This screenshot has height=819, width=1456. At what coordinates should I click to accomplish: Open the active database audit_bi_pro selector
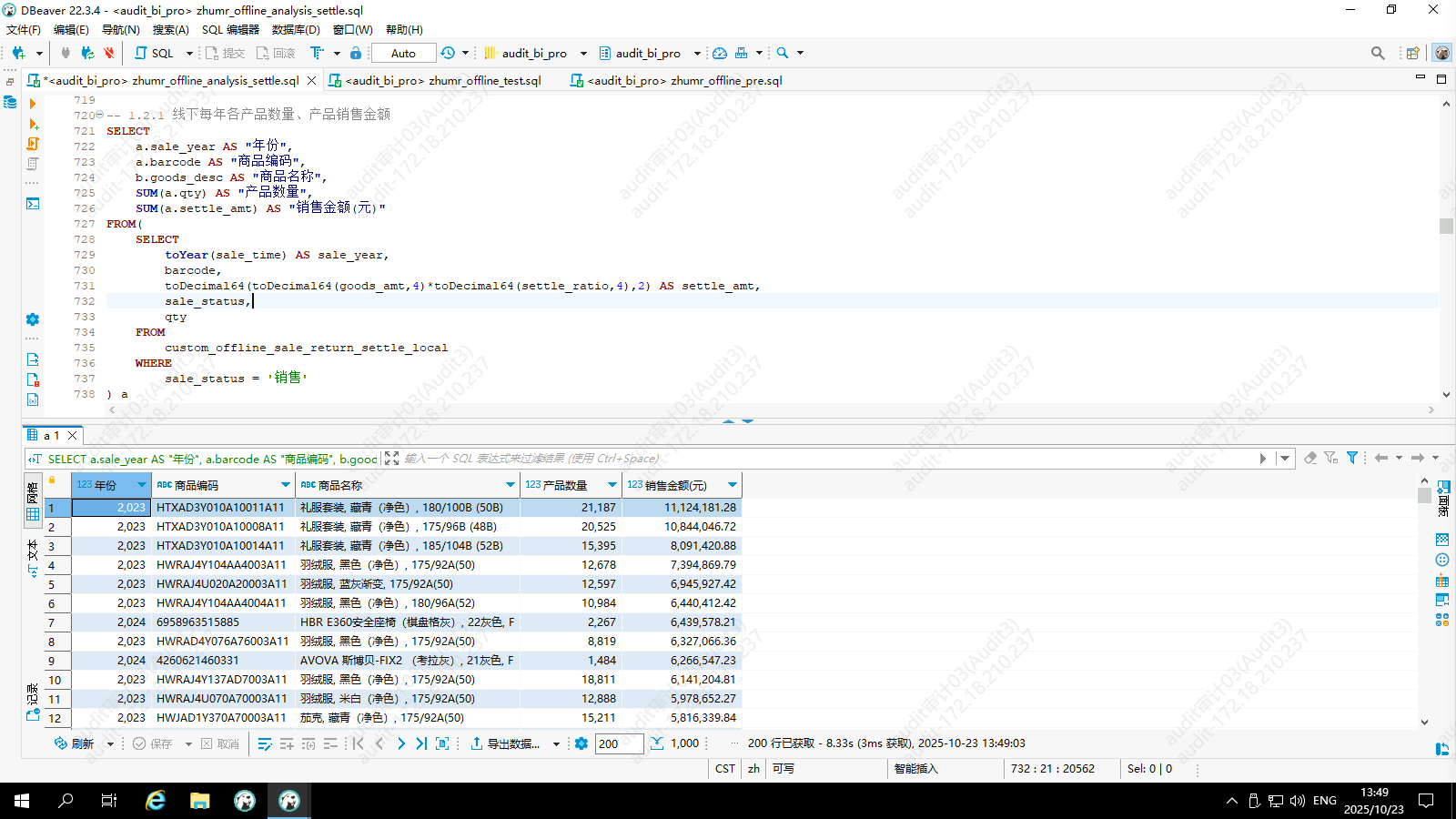[x=649, y=53]
